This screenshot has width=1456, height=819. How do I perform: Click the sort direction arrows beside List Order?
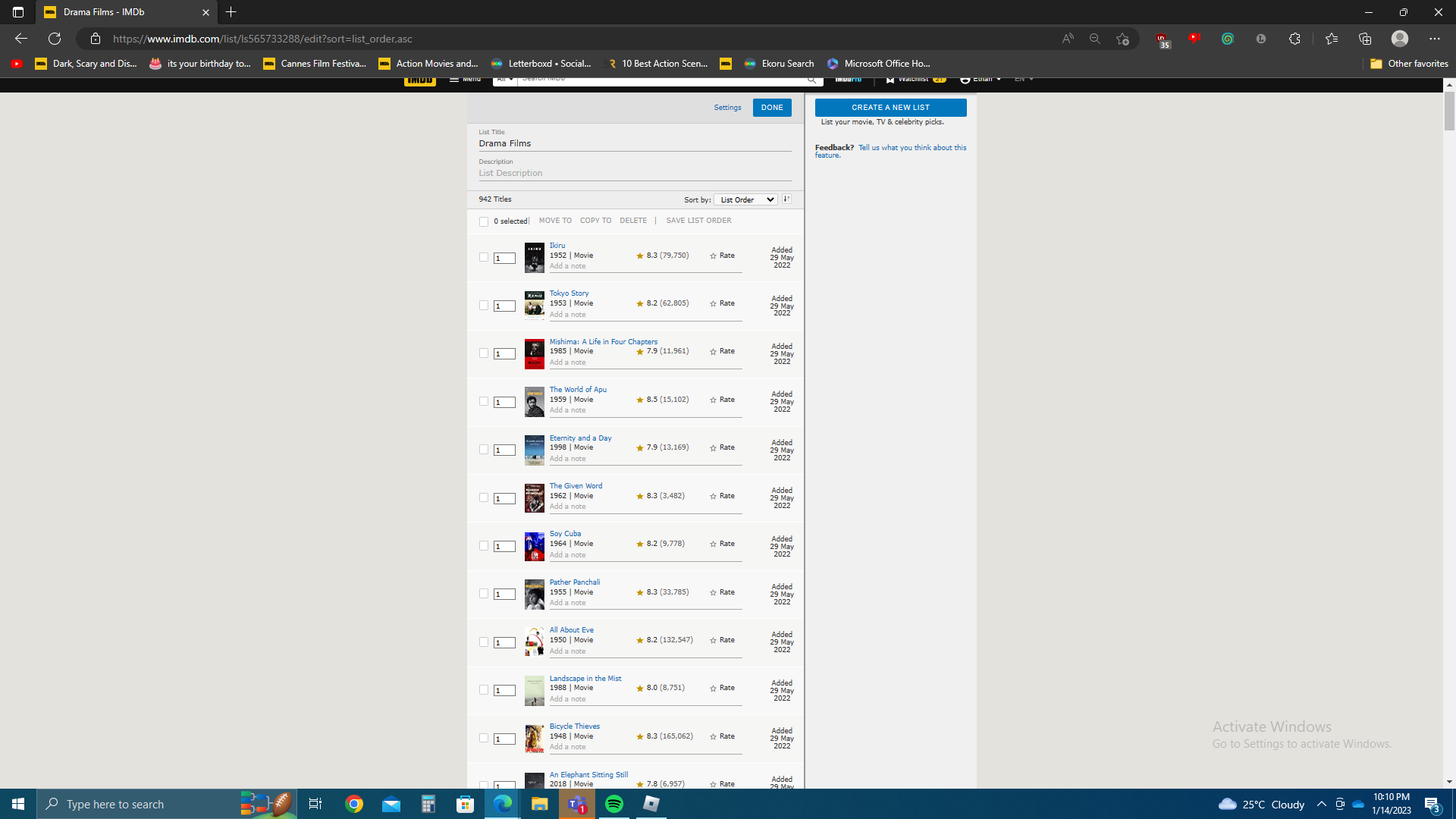786,199
